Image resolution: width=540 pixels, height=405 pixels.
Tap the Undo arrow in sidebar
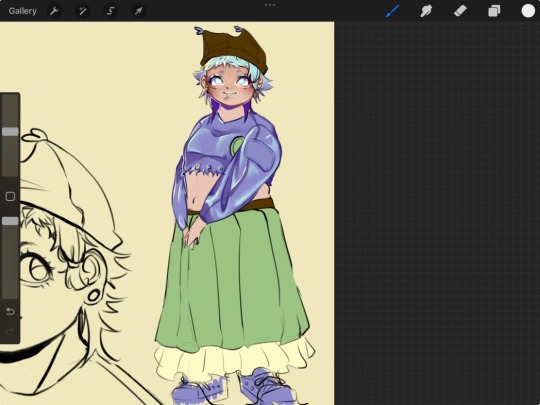tap(10, 312)
